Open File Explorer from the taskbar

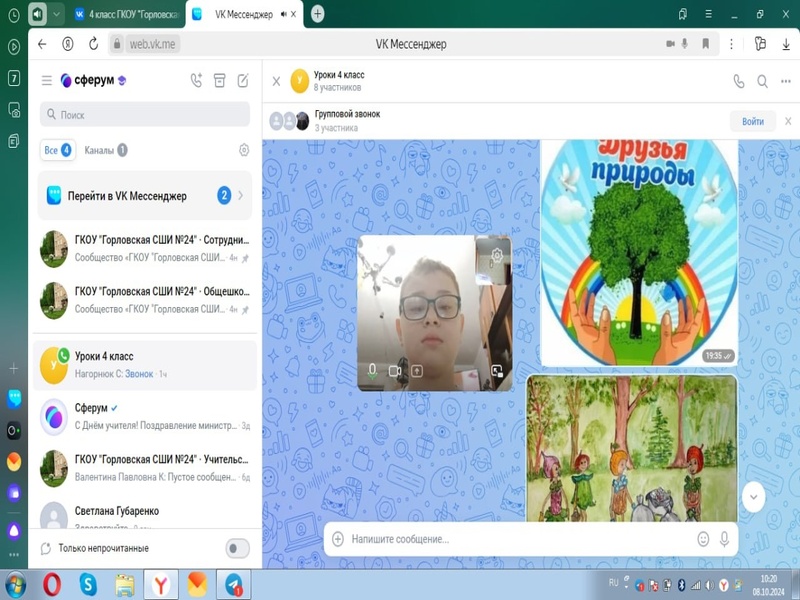click(124, 585)
